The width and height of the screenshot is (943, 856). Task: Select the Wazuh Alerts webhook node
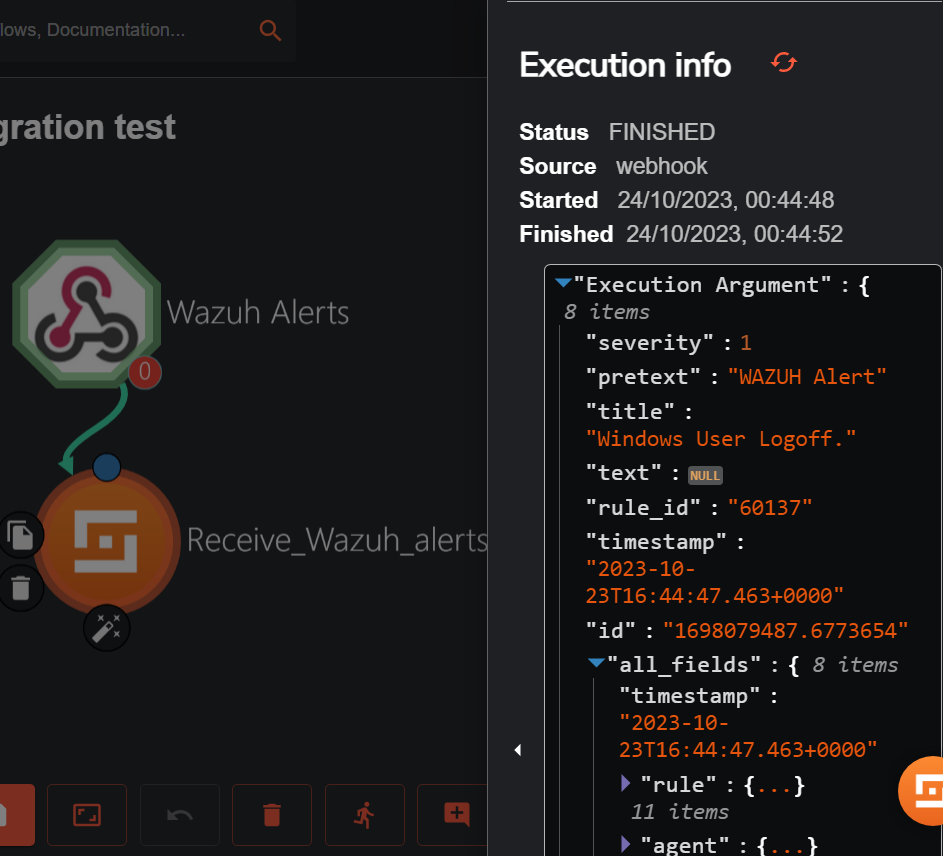[x=87, y=314]
